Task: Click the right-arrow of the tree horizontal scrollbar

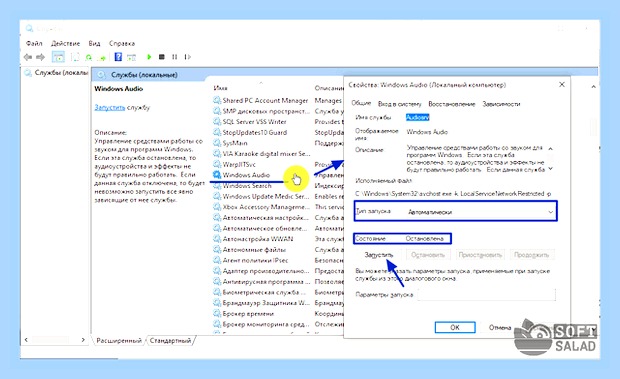Action: 83,339
